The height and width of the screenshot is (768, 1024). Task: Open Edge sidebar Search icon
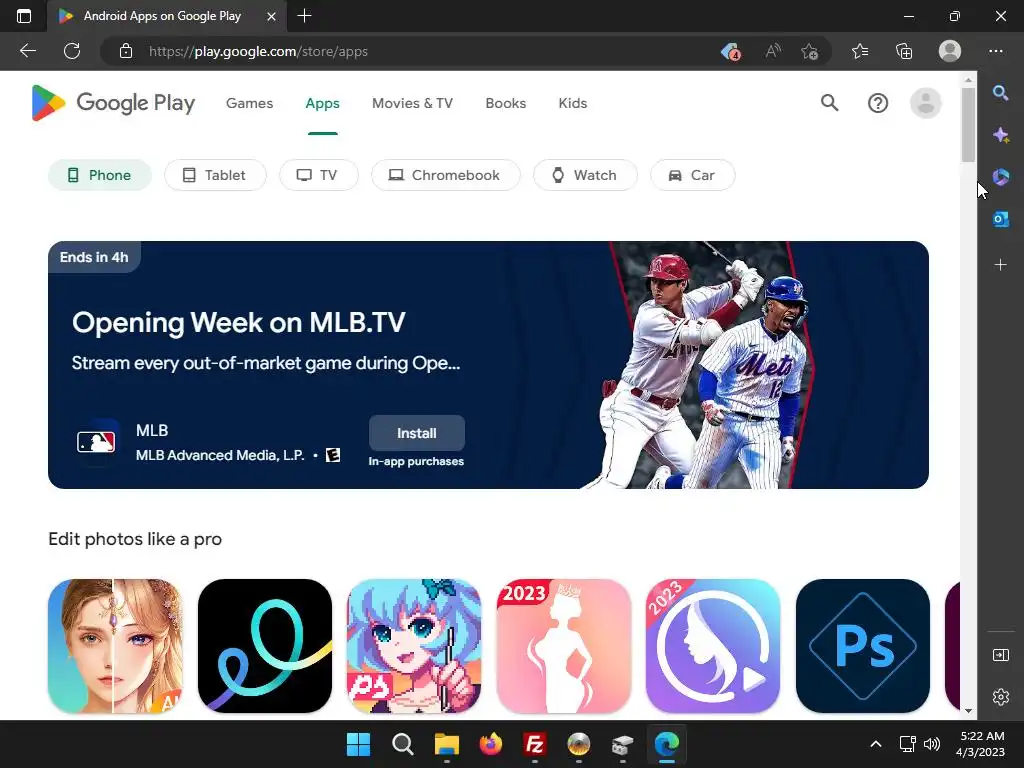tap(1000, 93)
